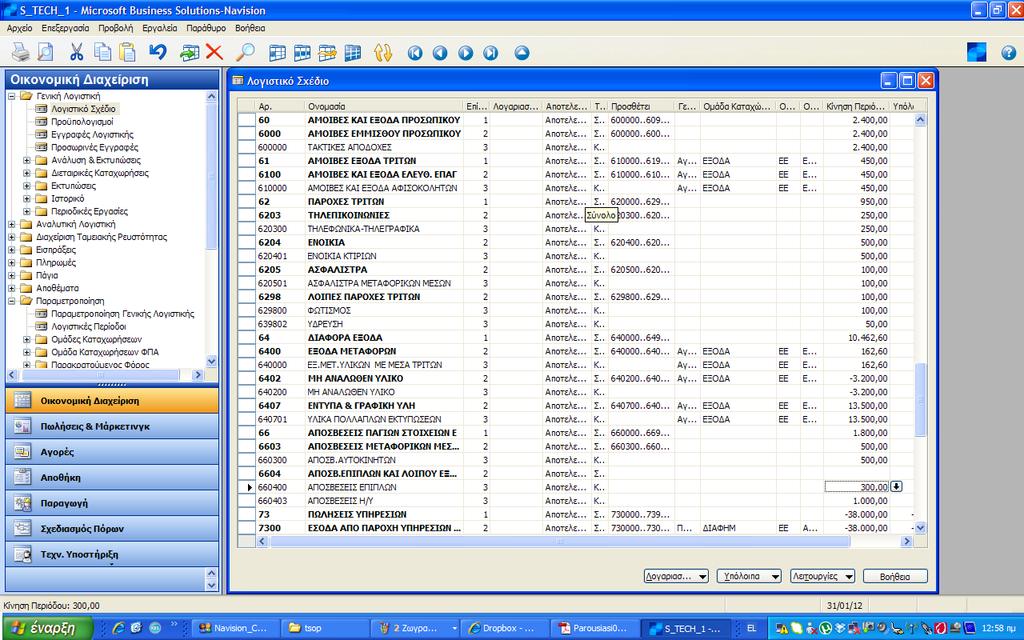
Task: Click the Find magnifier icon
Action: click(x=245, y=52)
